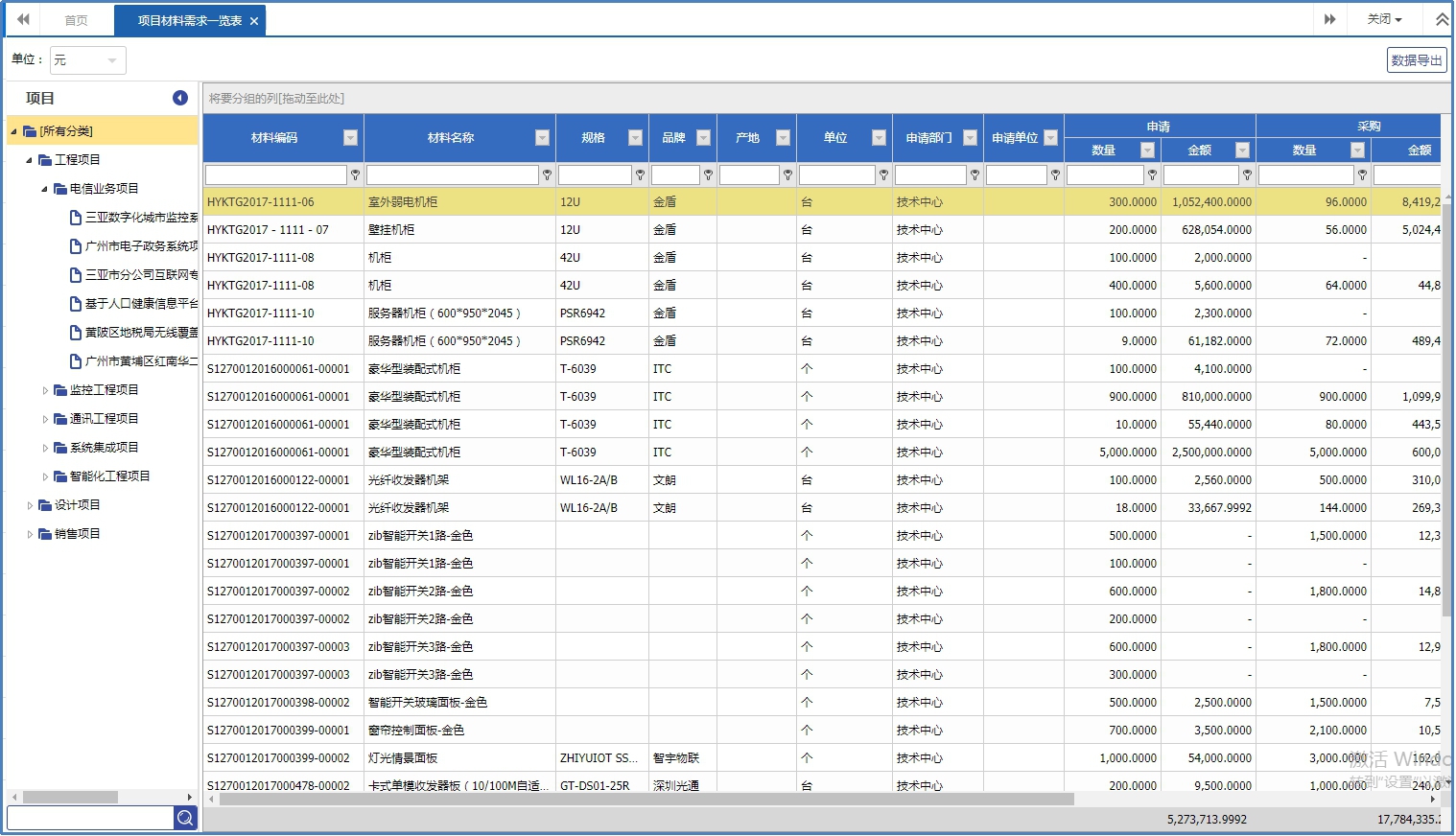Open the 关闭 menu
The image size is (1456, 836).
coord(1384,19)
